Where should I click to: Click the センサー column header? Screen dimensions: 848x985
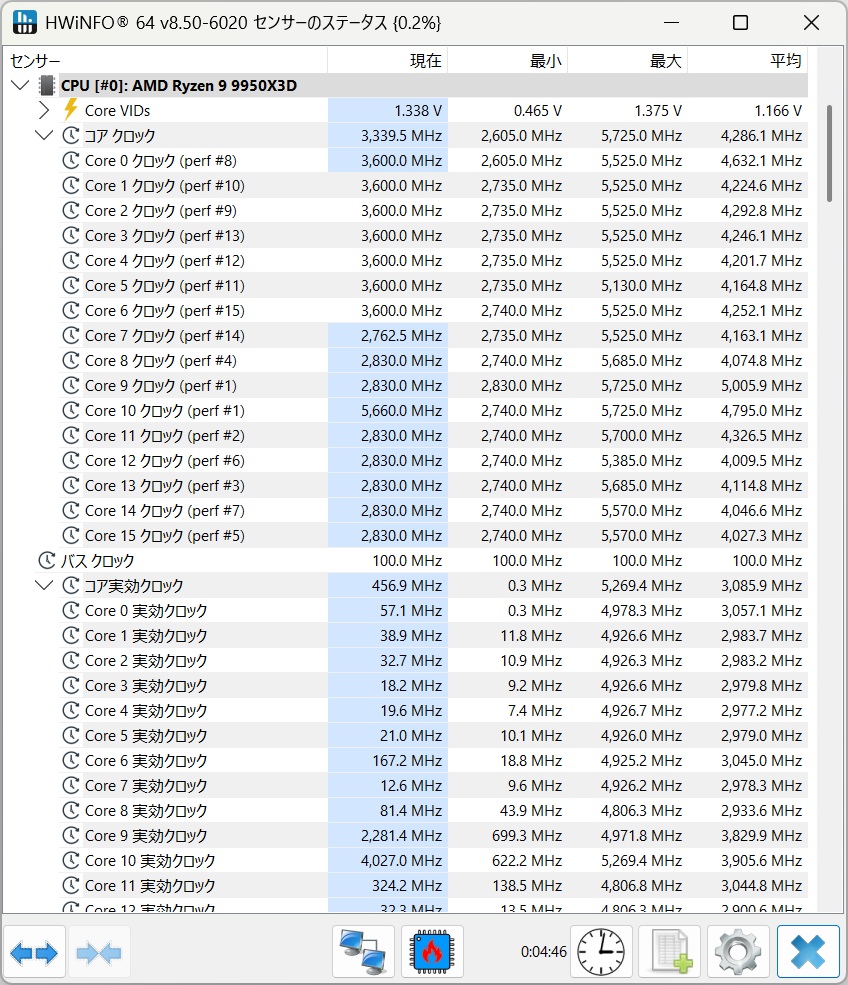[x=166, y=61]
